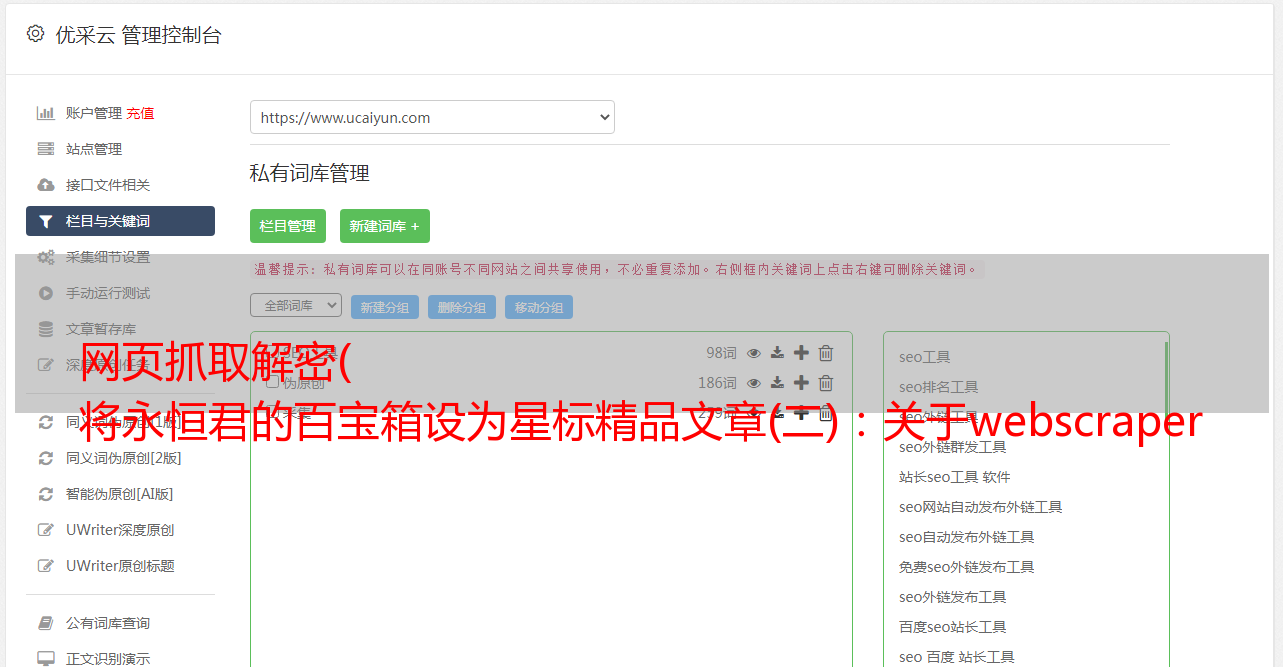Click the gears icon for 采集细节设置
Screen dimensions: 1283x667
click(x=46, y=257)
